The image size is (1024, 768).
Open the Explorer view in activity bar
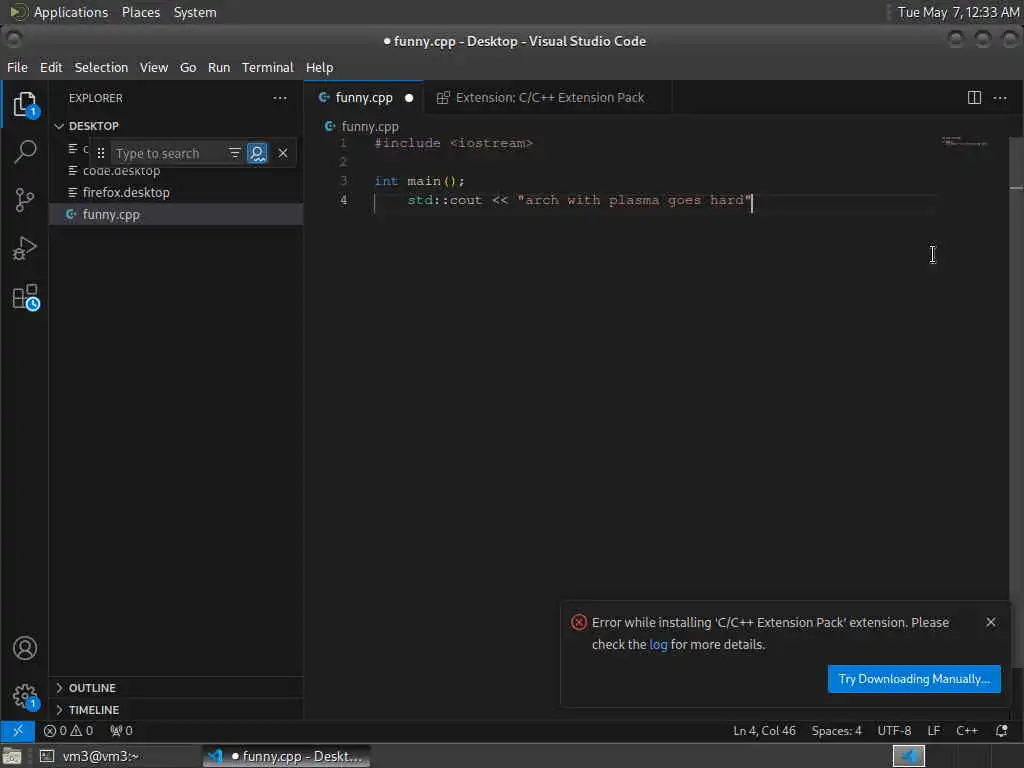point(25,104)
